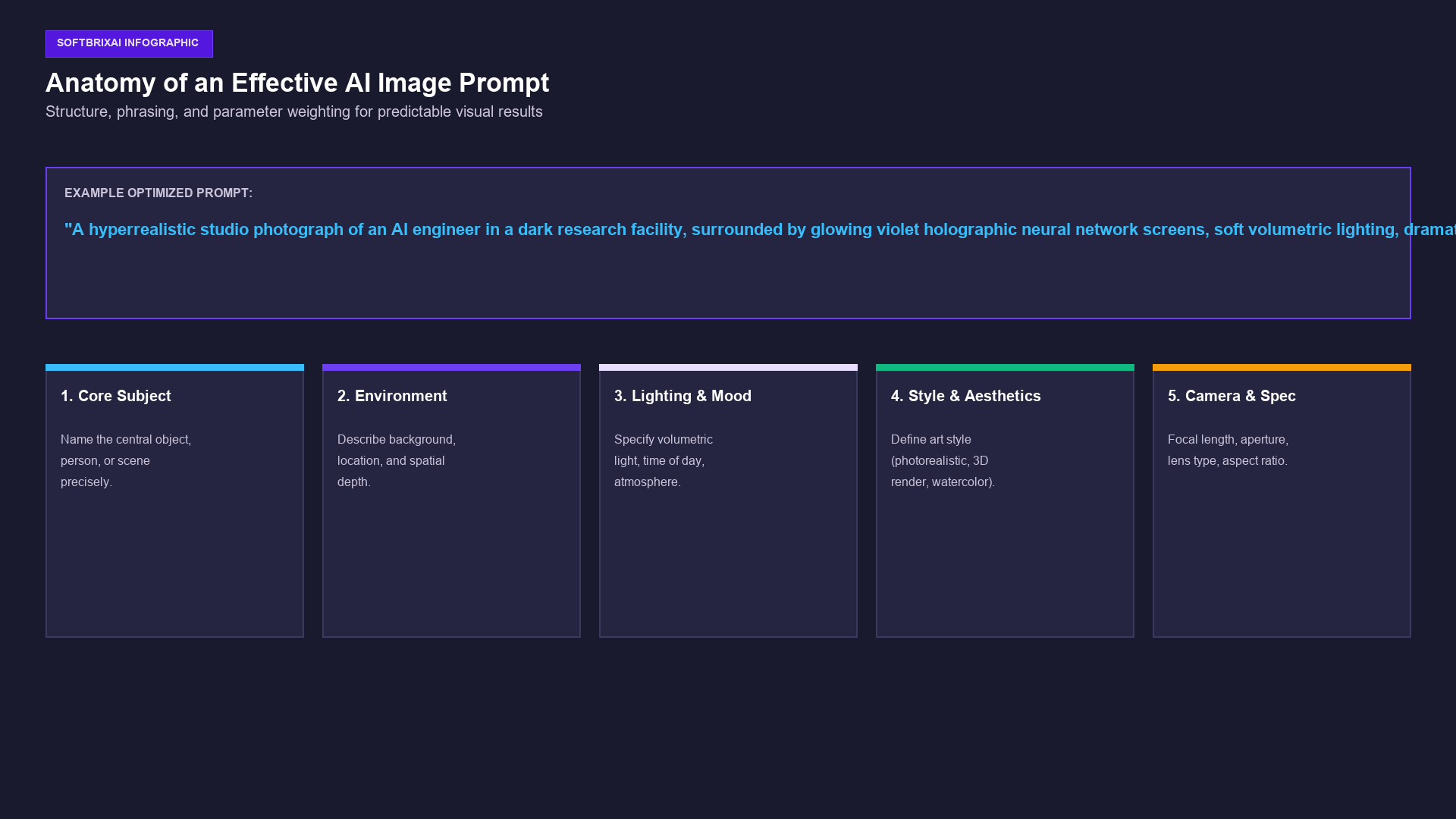Click the SOFTBRIXAI INFOGRAPHIC badge
Screen dimensions: 1456x819
[x=129, y=44]
